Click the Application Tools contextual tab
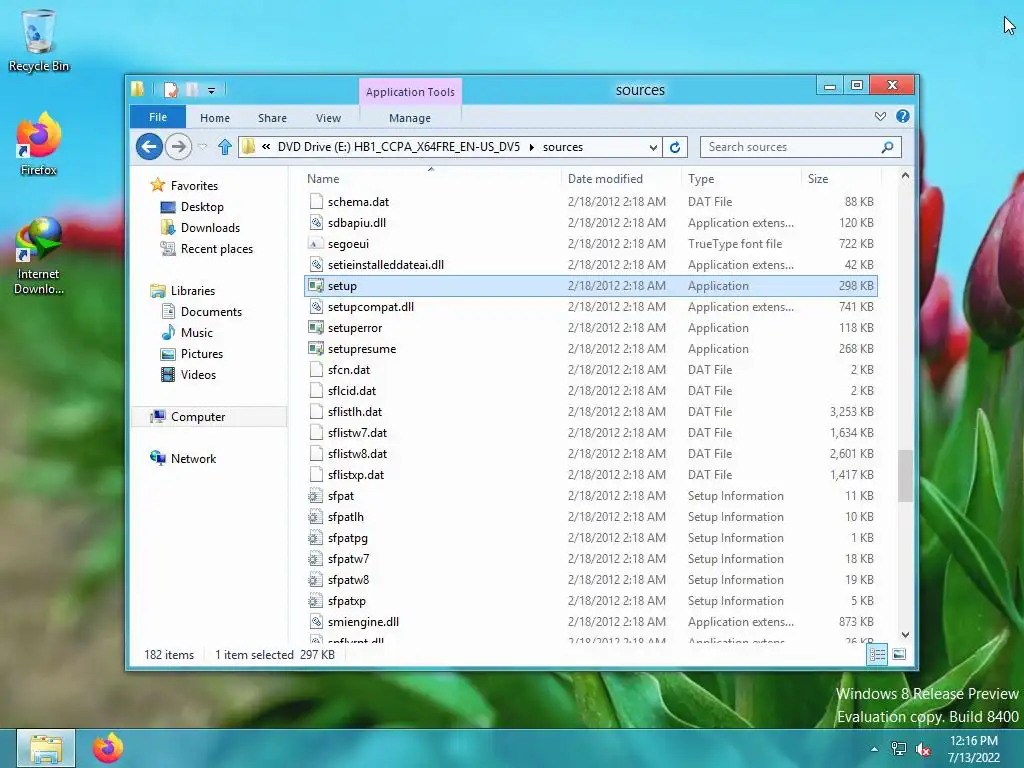Image resolution: width=1024 pixels, height=768 pixels. (x=410, y=92)
